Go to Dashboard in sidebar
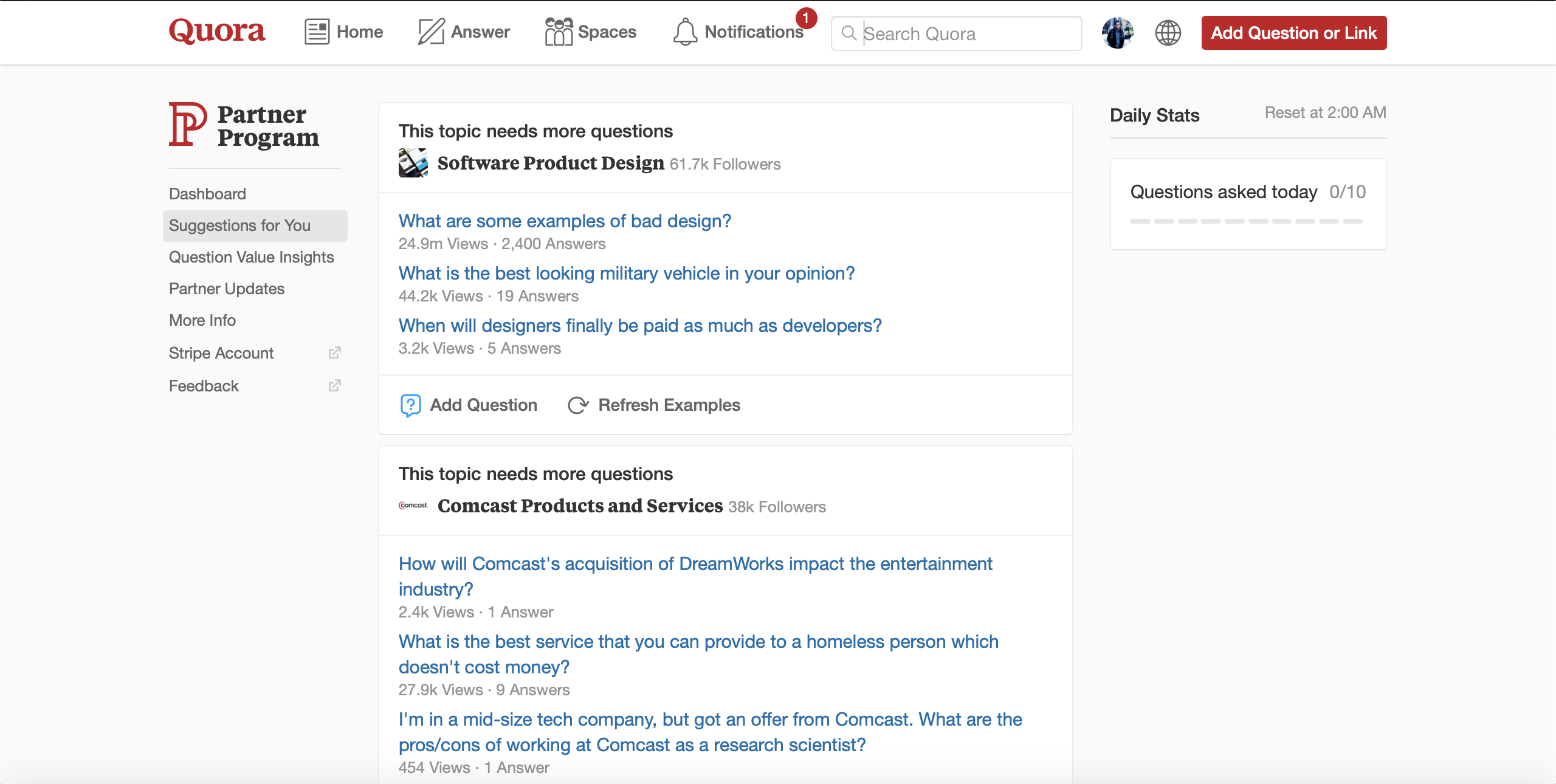The image size is (1556, 784). (x=207, y=194)
